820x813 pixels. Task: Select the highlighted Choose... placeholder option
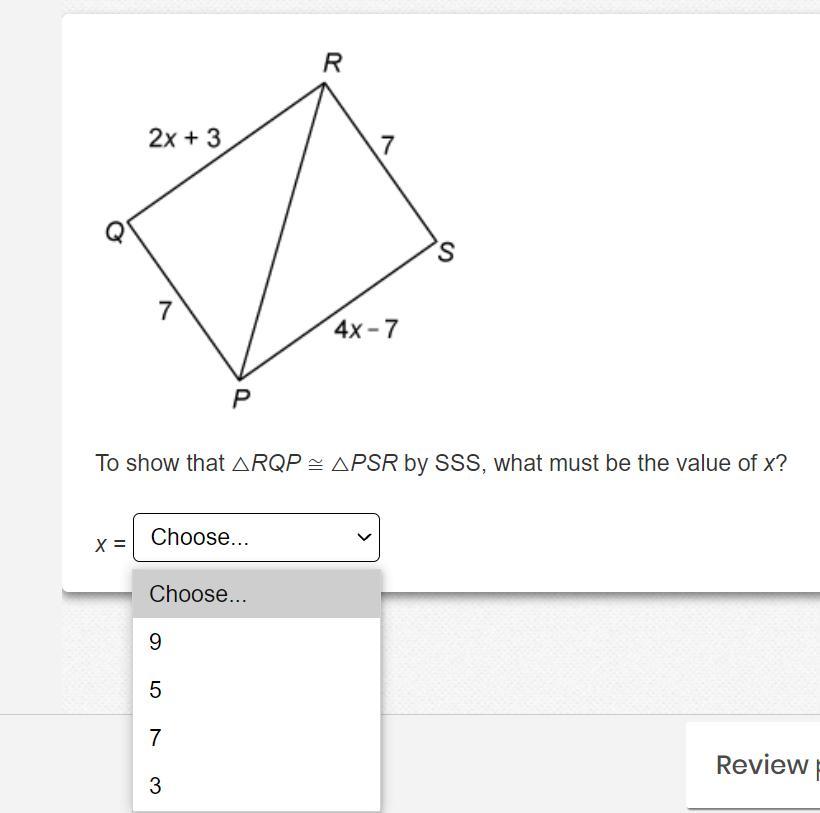coord(256,594)
